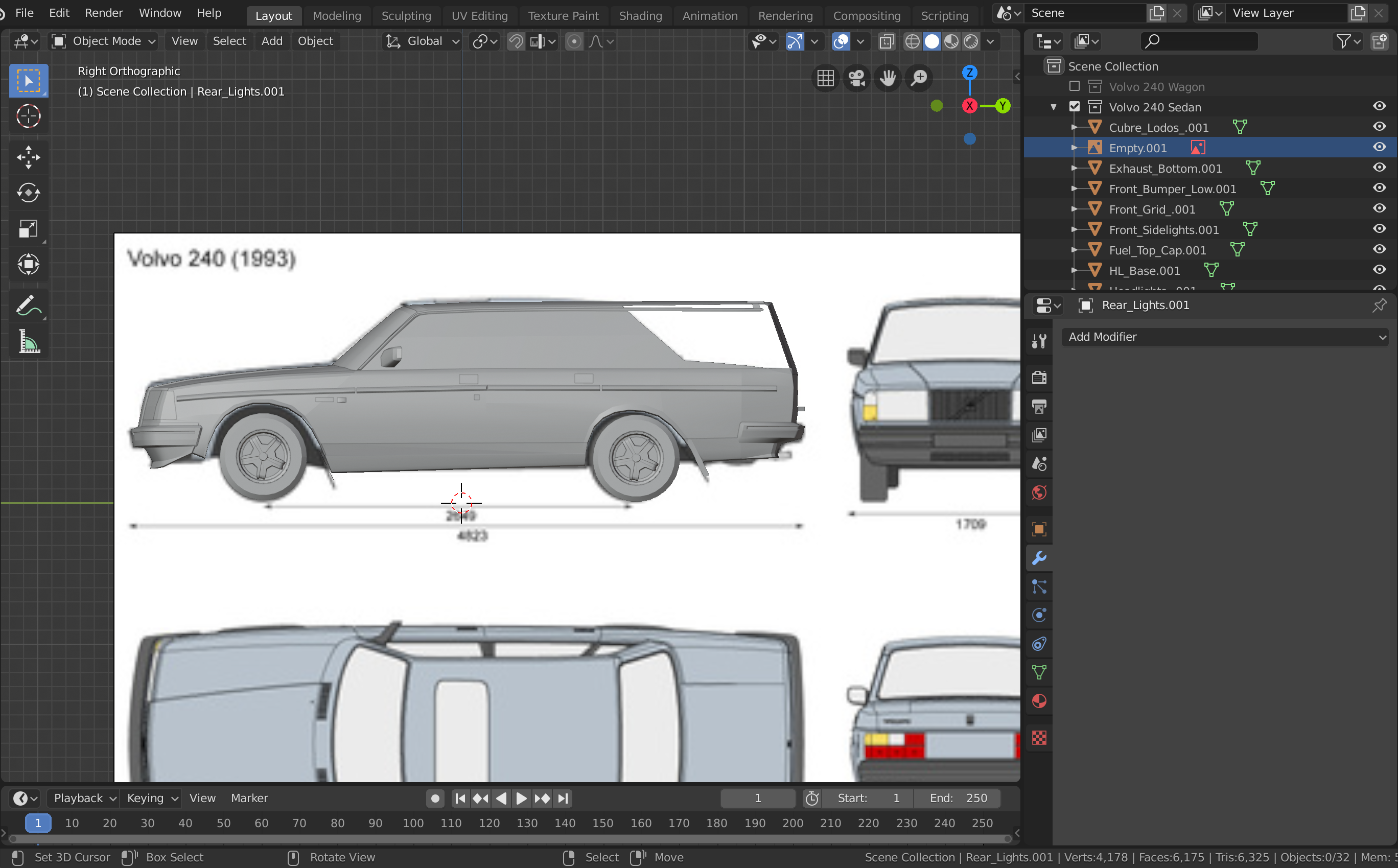Open the viewport Add menu
The height and width of the screenshot is (868, 1398).
click(x=271, y=41)
